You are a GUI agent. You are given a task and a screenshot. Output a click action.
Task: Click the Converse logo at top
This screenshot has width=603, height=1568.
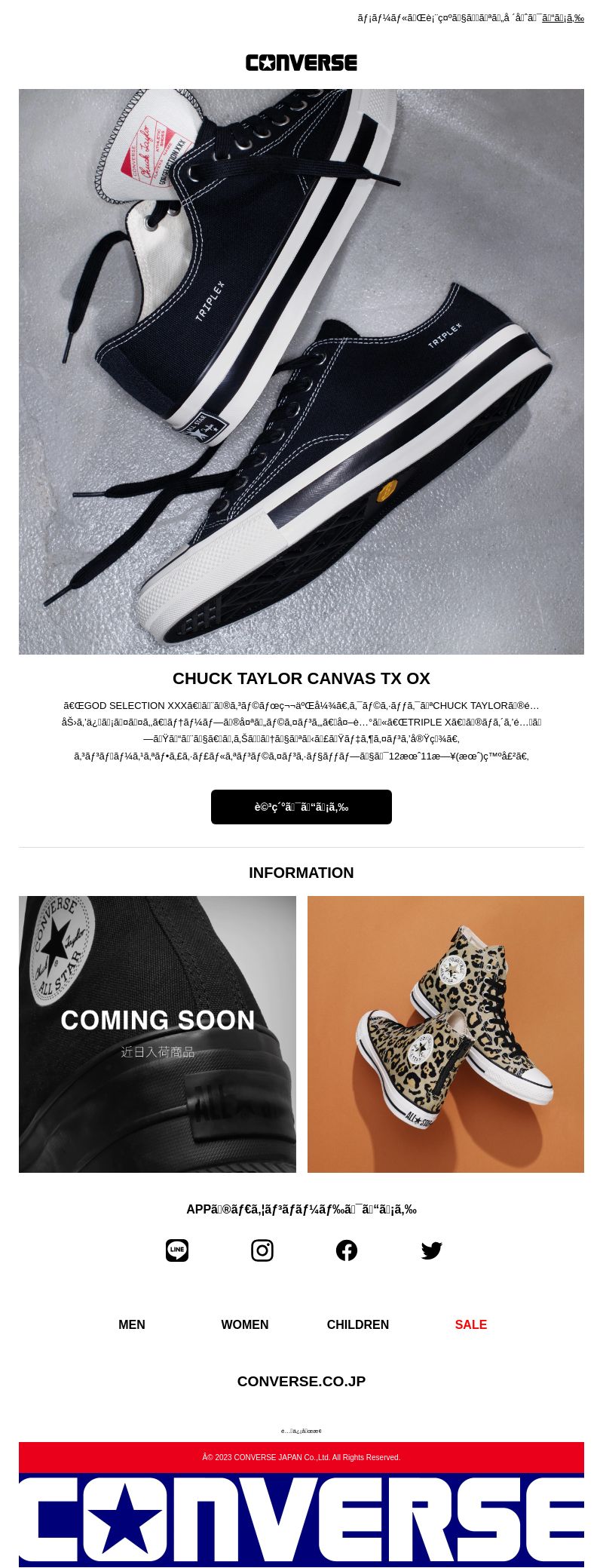pos(301,63)
